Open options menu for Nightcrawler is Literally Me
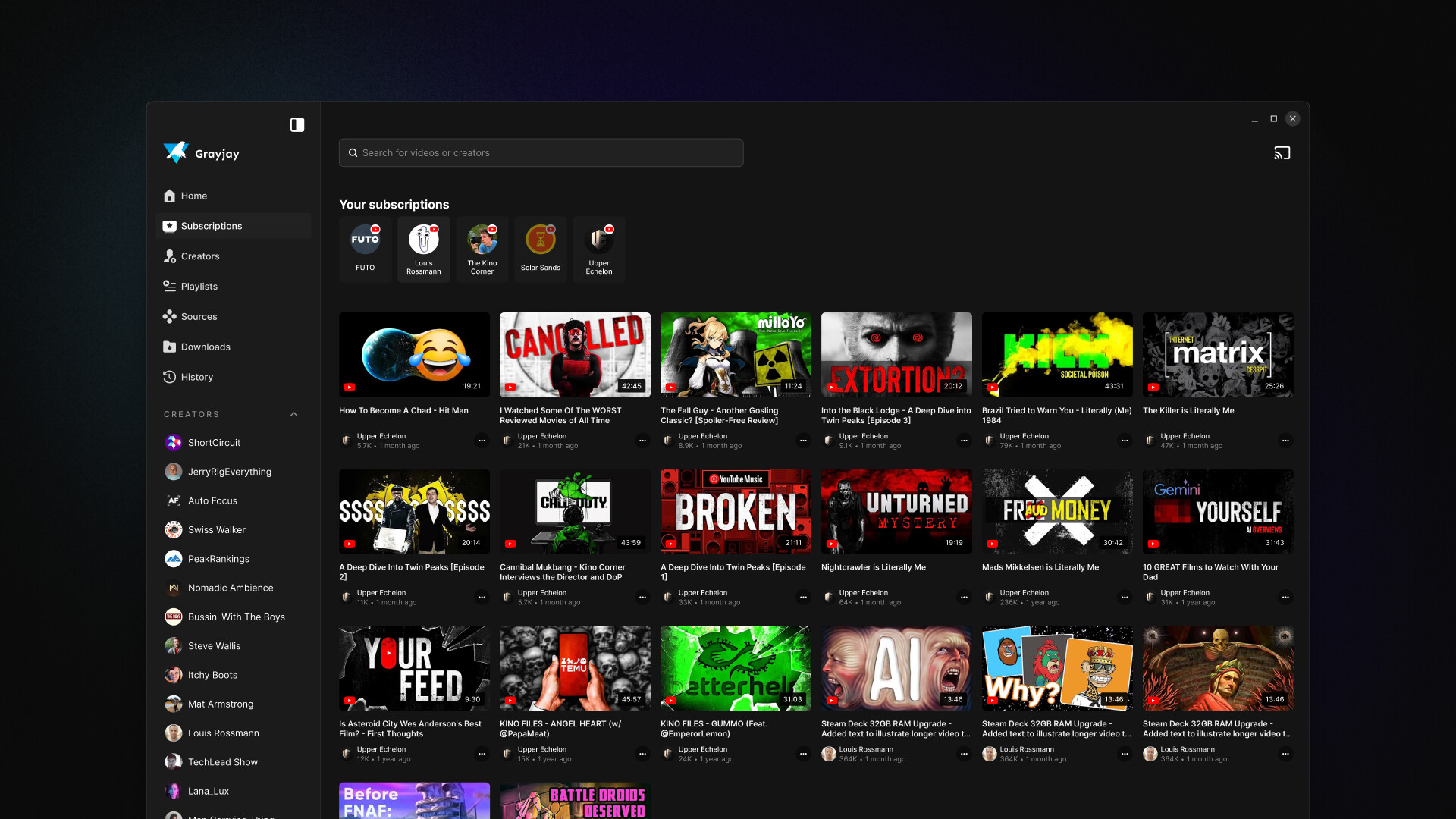This screenshot has width=1456, height=819. click(964, 598)
